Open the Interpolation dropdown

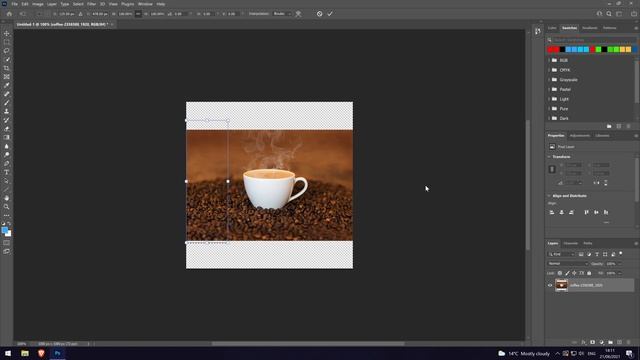[282, 14]
